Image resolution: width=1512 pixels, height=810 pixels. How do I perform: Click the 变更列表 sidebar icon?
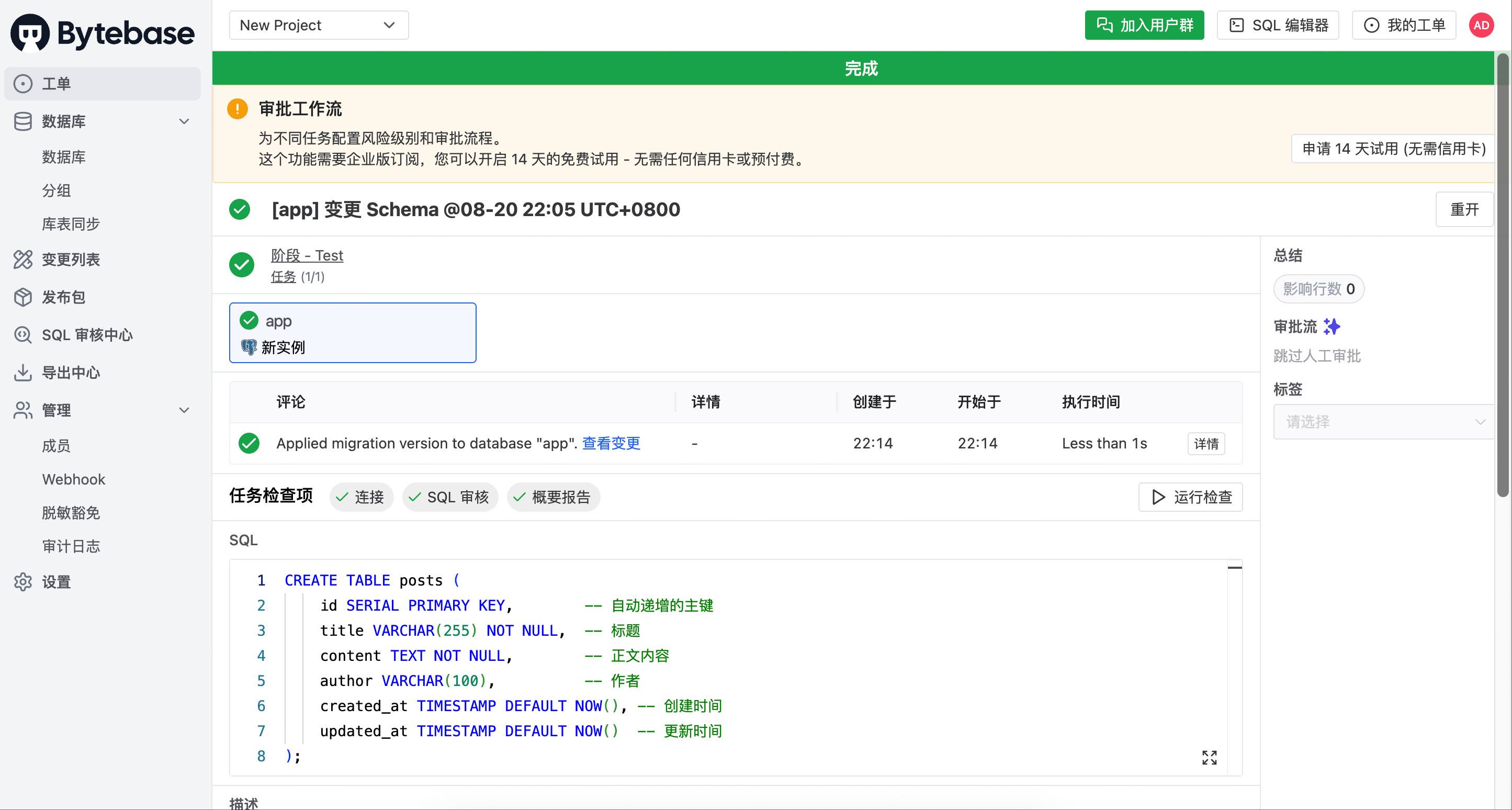click(23, 259)
